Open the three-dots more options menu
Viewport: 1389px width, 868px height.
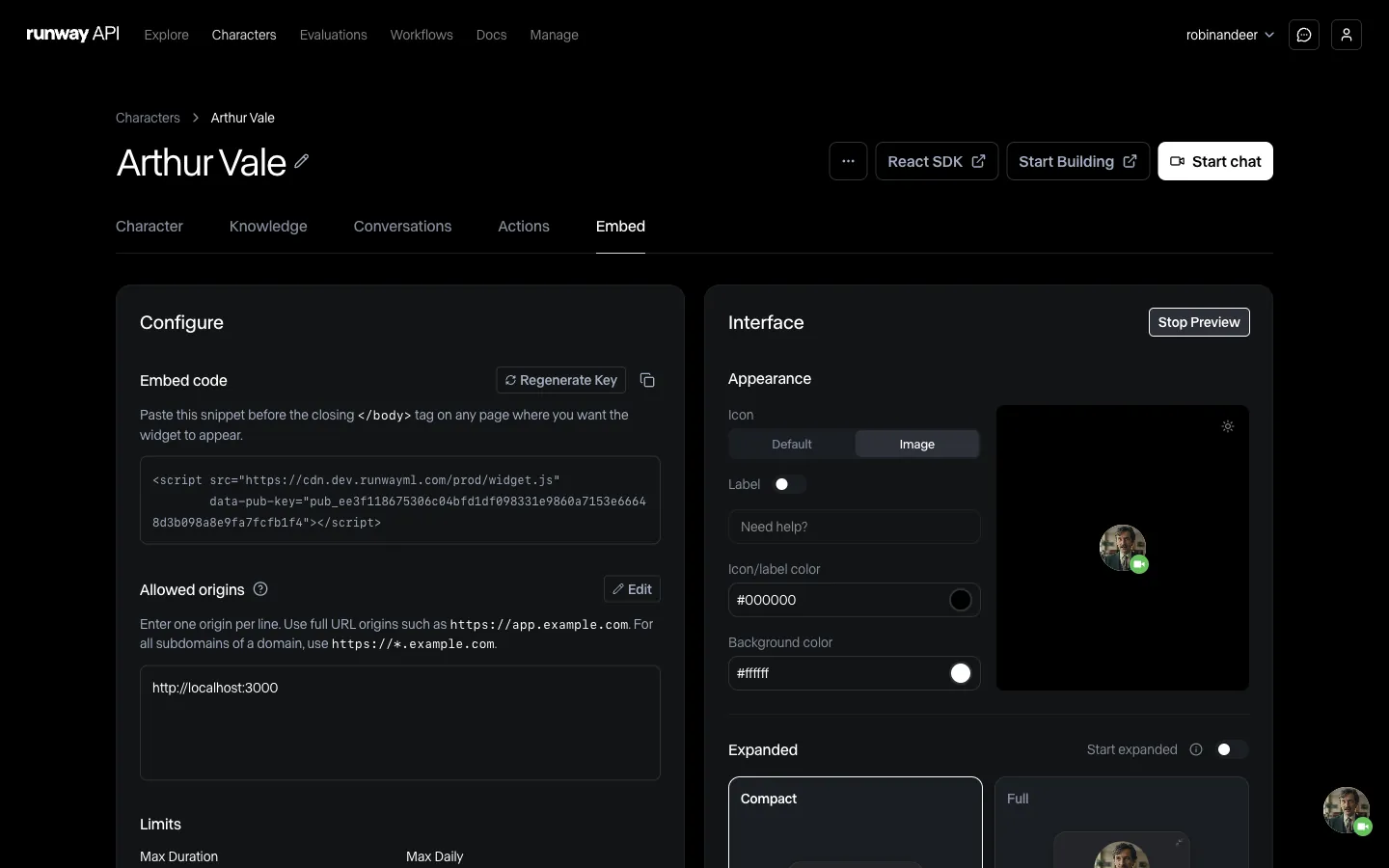pyautogui.click(x=848, y=161)
